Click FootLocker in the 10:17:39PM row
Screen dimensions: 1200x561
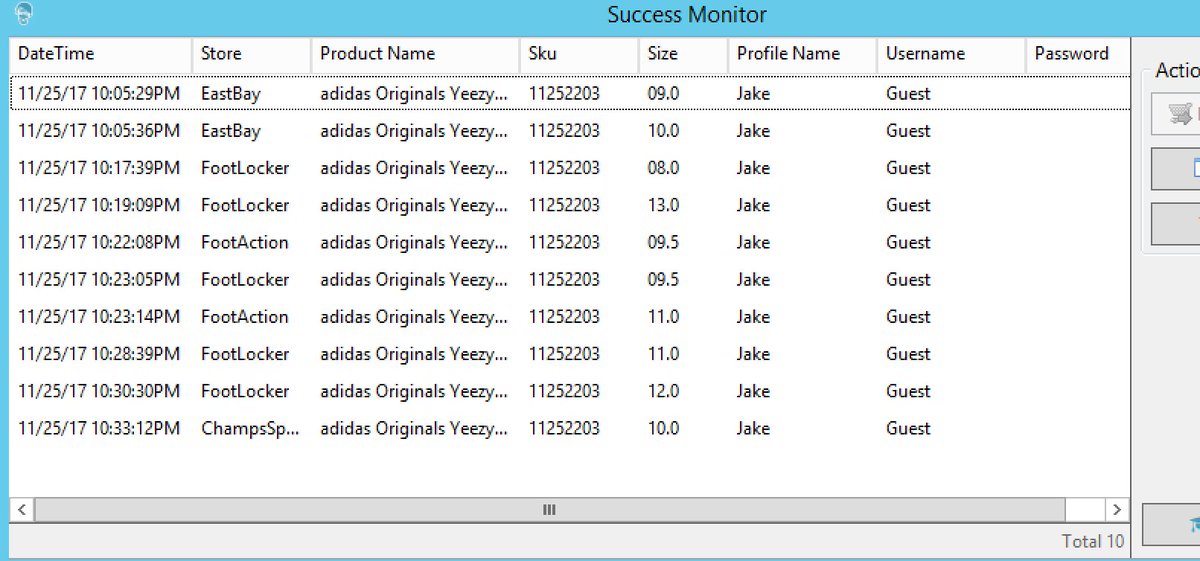click(245, 168)
